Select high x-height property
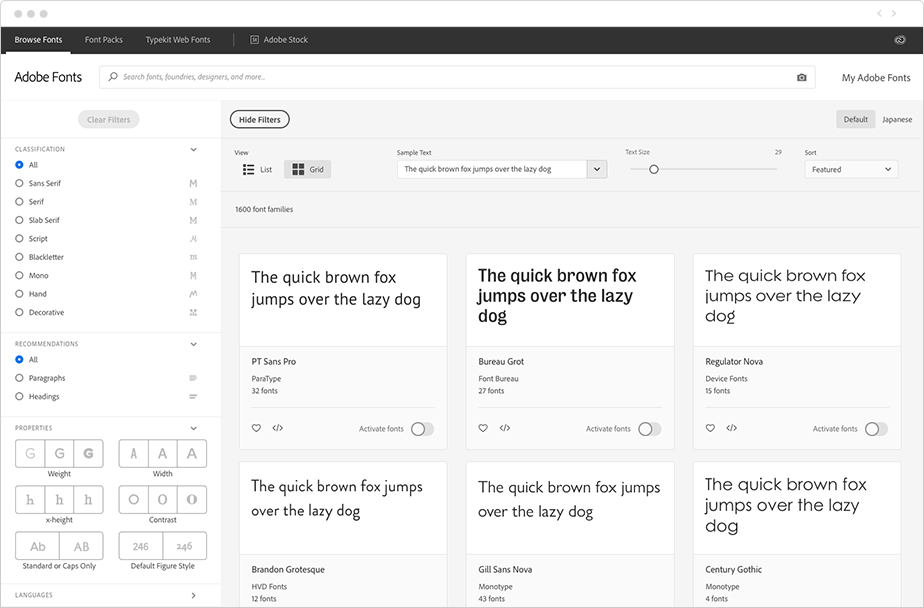Viewport: 924px width, 608px height. [x=88, y=500]
